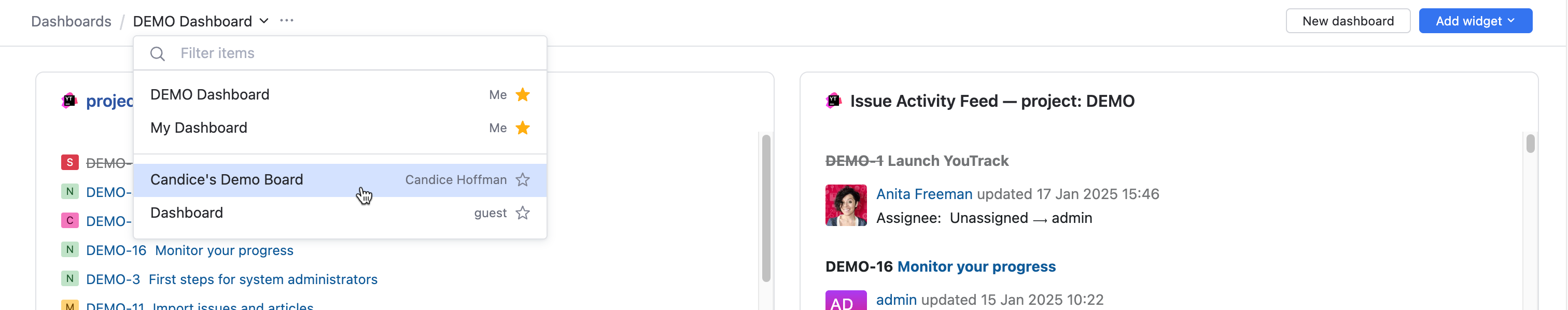The height and width of the screenshot is (310, 1568).
Task: Click the Dashboards breadcrumb link
Action: pos(71,21)
